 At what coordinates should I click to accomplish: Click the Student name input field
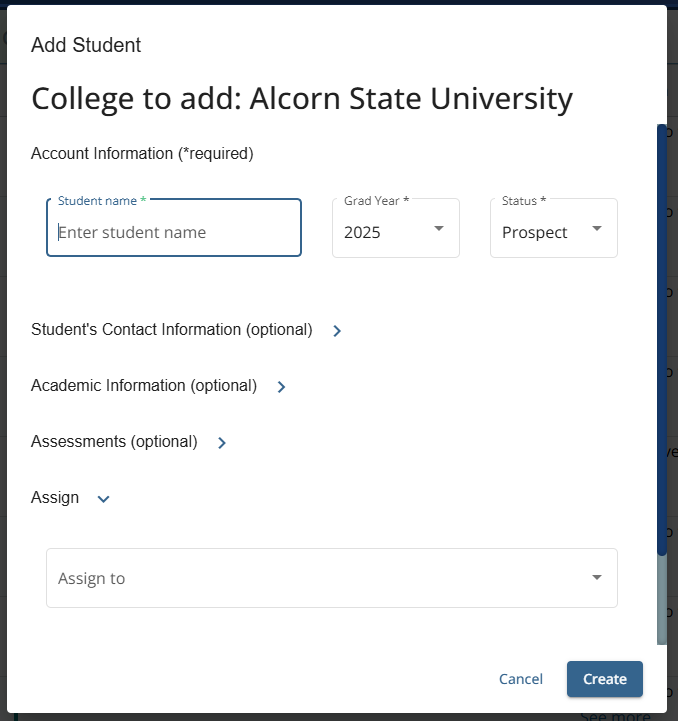tap(174, 228)
